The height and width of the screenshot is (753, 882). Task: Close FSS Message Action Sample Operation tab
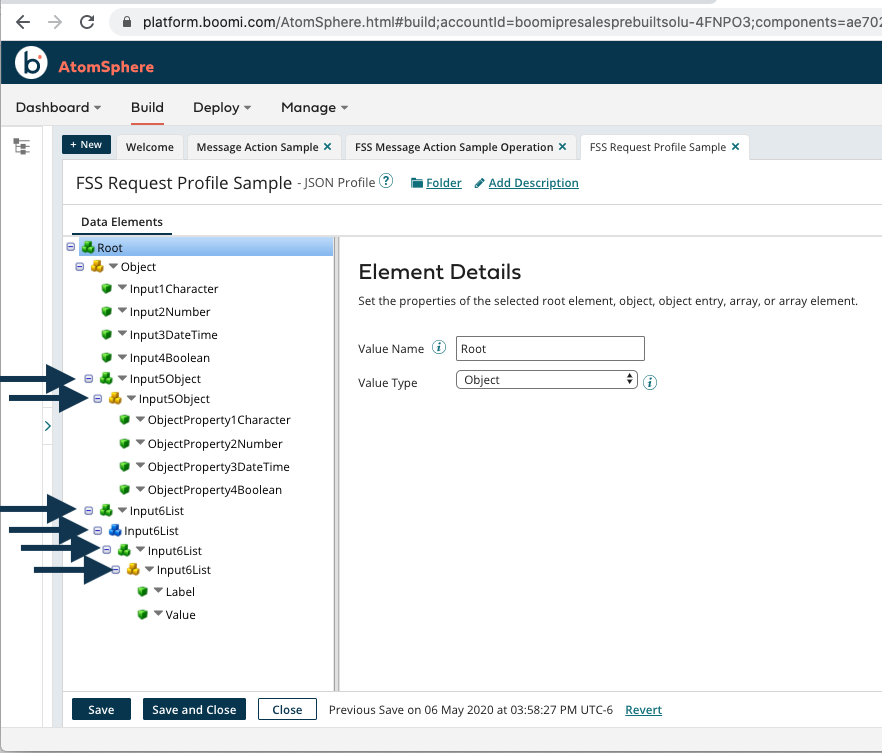click(x=562, y=146)
